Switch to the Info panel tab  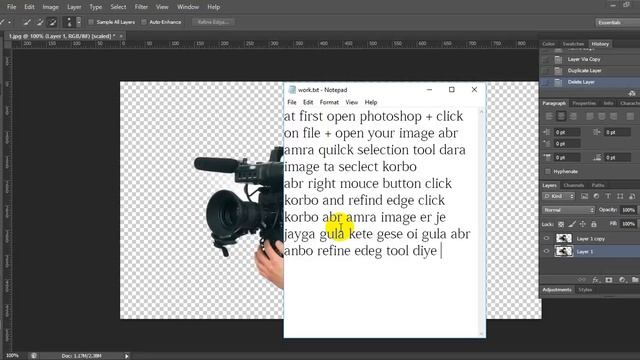(x=608, y=103)
